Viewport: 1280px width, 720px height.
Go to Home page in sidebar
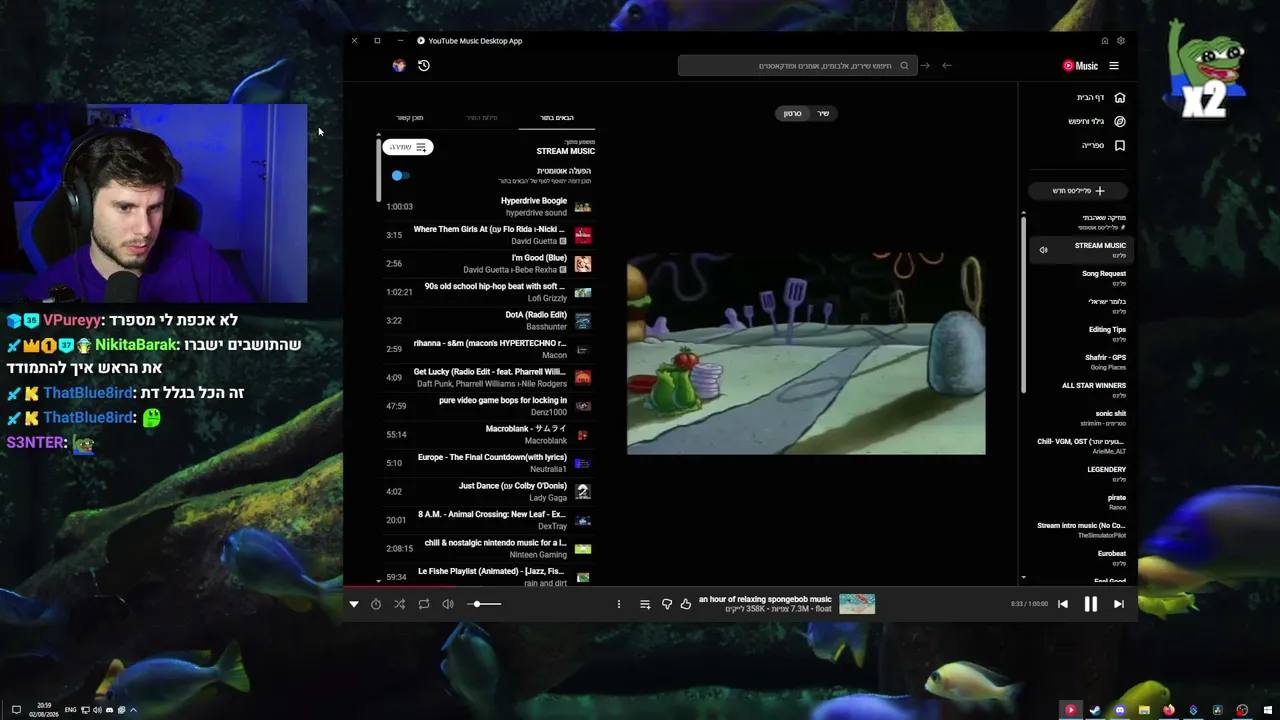1101,97
